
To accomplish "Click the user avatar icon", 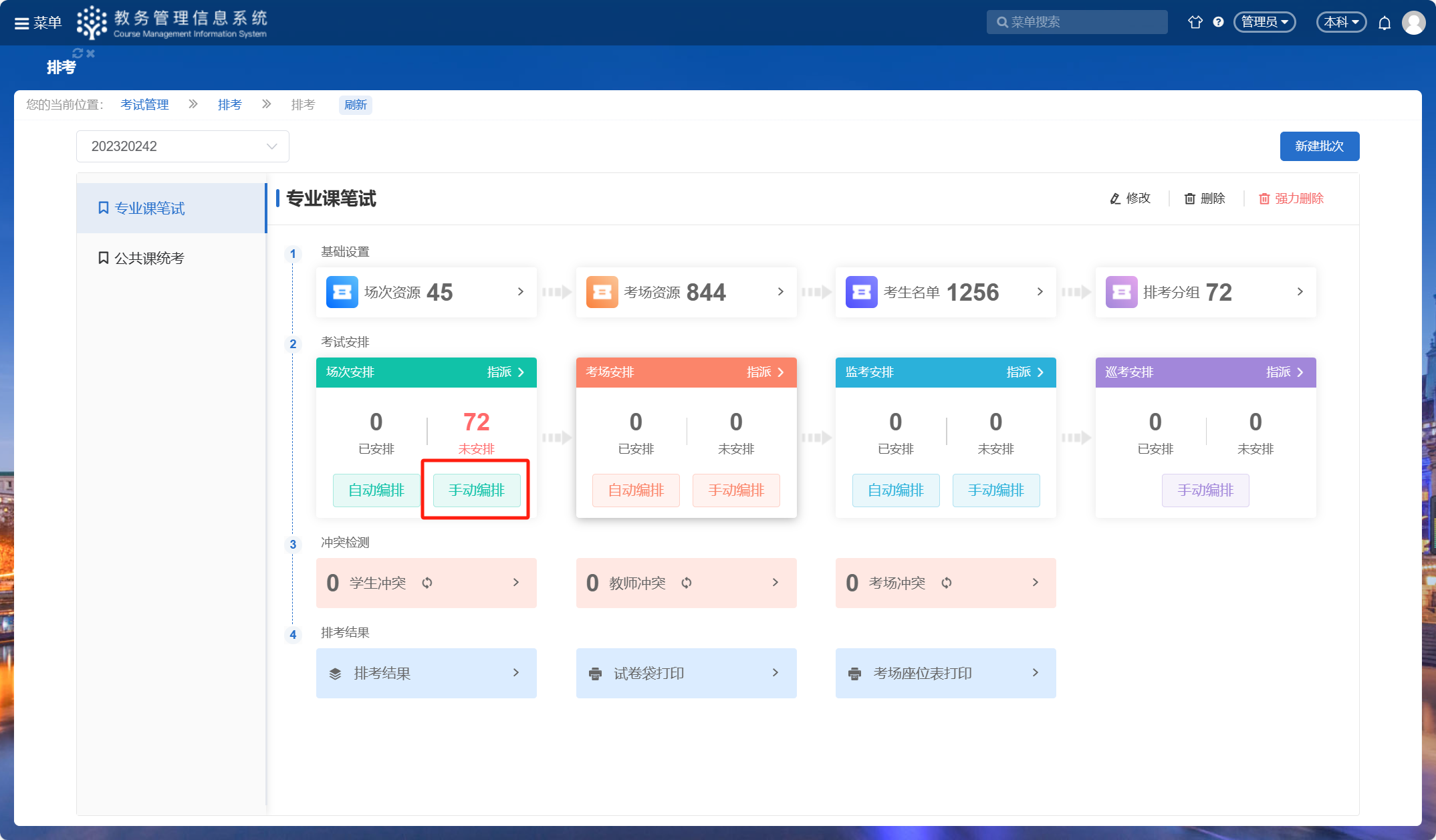I will coord(1413,23).
